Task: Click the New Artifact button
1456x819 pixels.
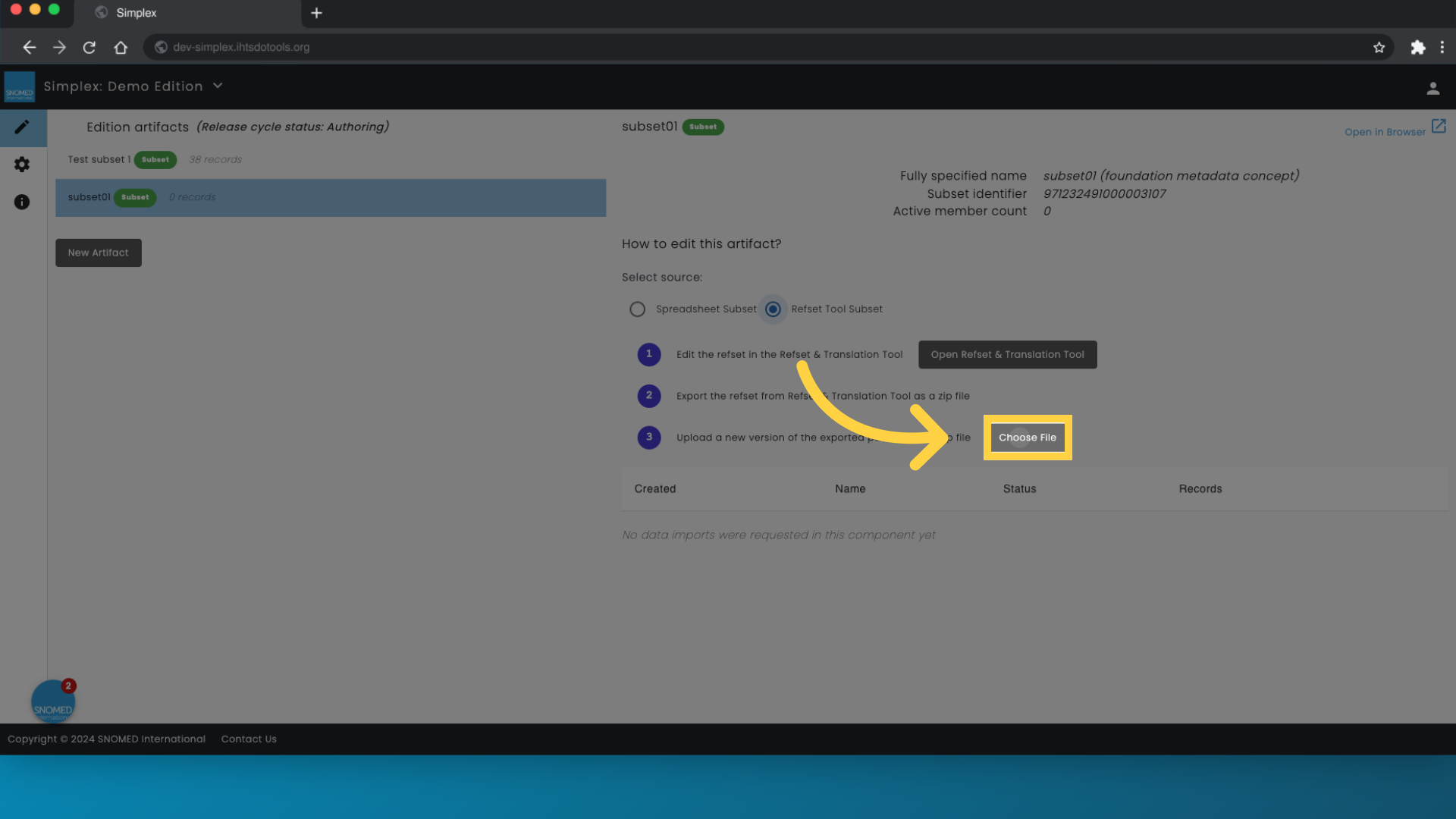Action: (98, 253)
